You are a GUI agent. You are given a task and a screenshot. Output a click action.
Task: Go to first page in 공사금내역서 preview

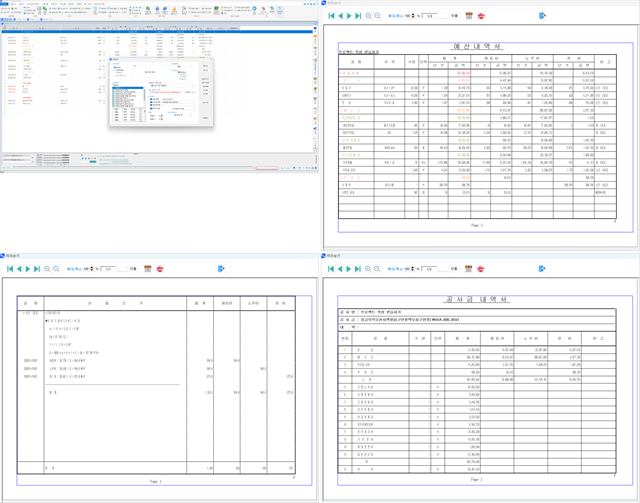331,269
